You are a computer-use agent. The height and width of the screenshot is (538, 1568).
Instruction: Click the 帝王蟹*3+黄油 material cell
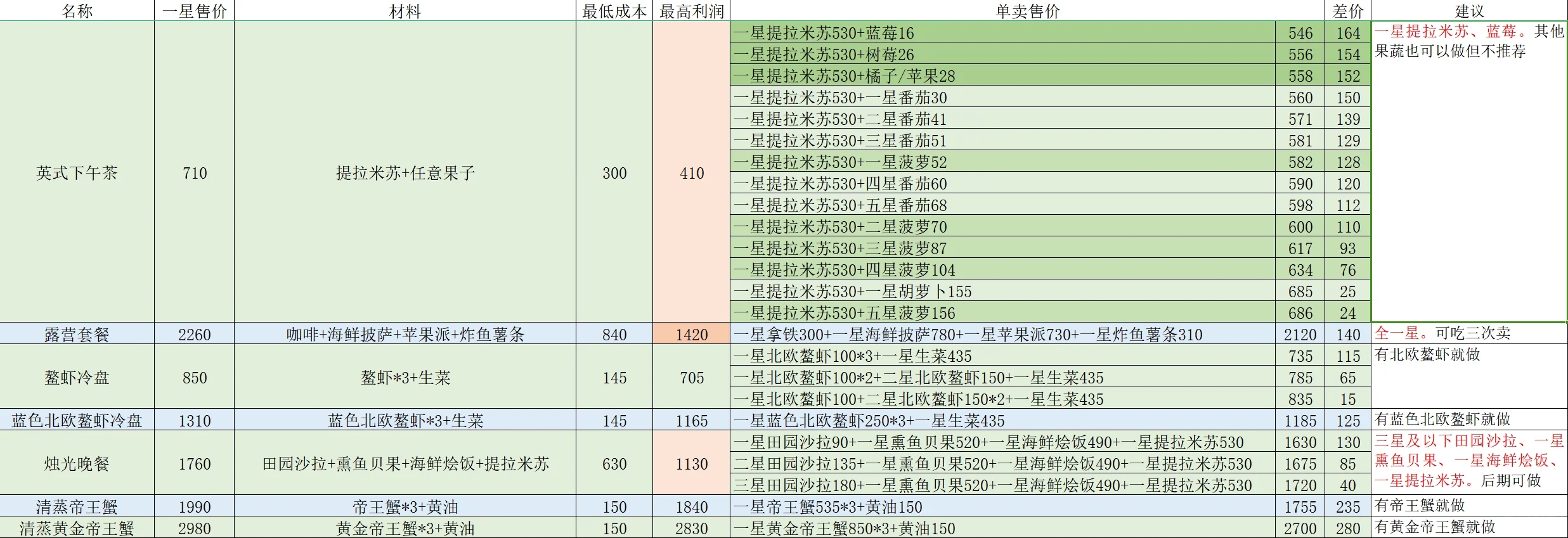405,506
